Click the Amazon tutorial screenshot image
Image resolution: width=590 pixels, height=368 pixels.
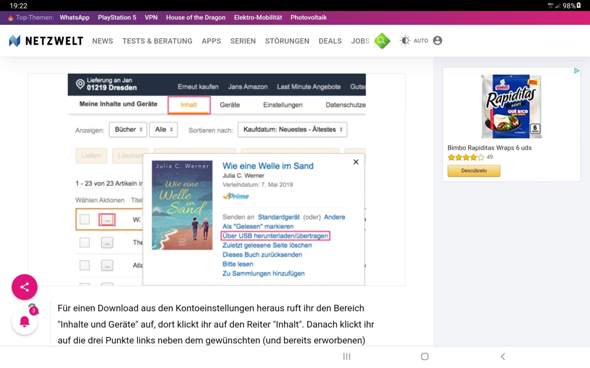tap(217, 179)
